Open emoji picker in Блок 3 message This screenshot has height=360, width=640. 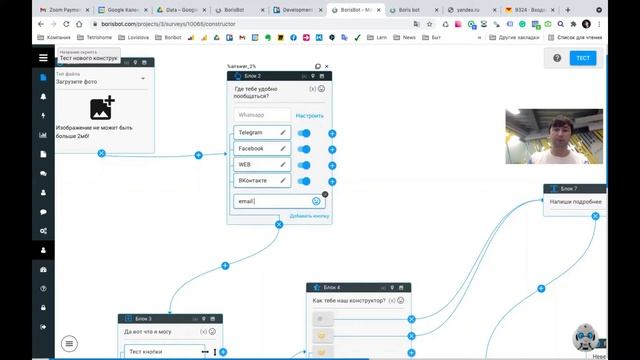(212, 331)
